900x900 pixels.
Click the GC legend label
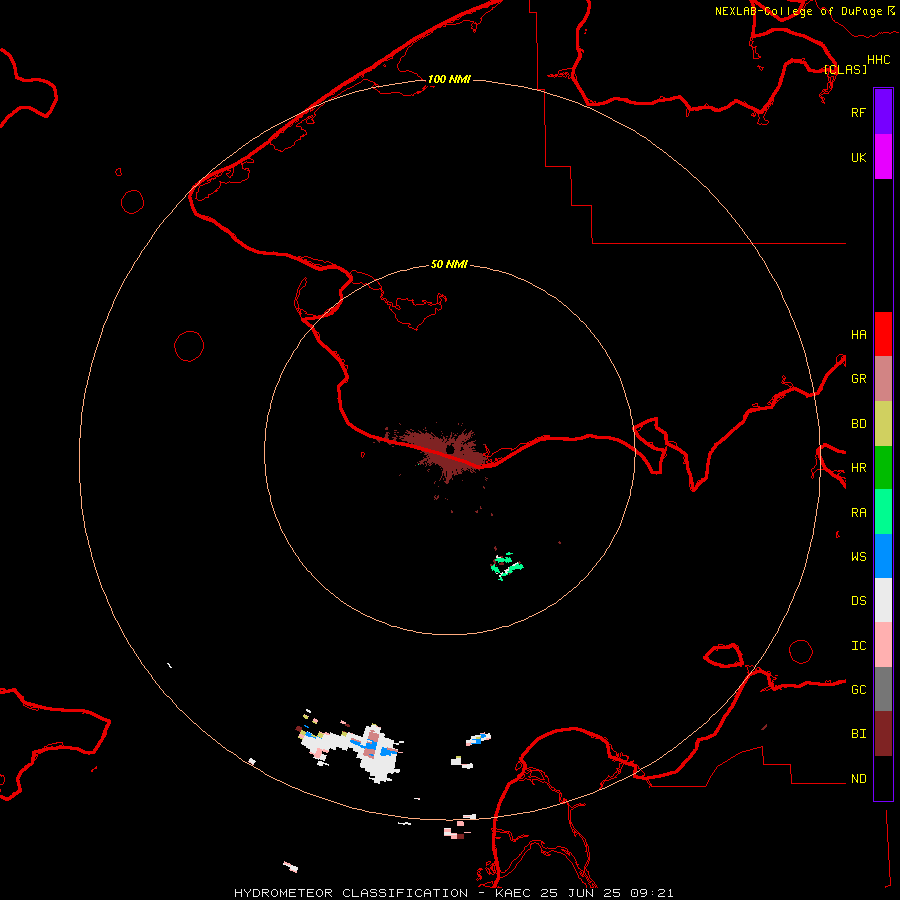(858, 689)
